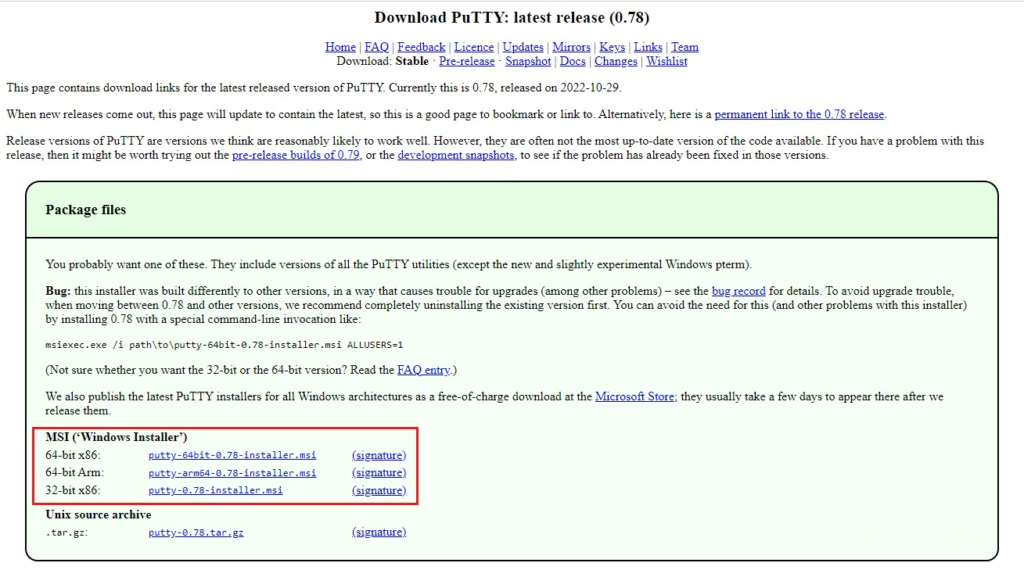The image size is (1024, 570).
Task: Download putty-64bit-0.78-installer.msi
Action: (x=232, y=455)
